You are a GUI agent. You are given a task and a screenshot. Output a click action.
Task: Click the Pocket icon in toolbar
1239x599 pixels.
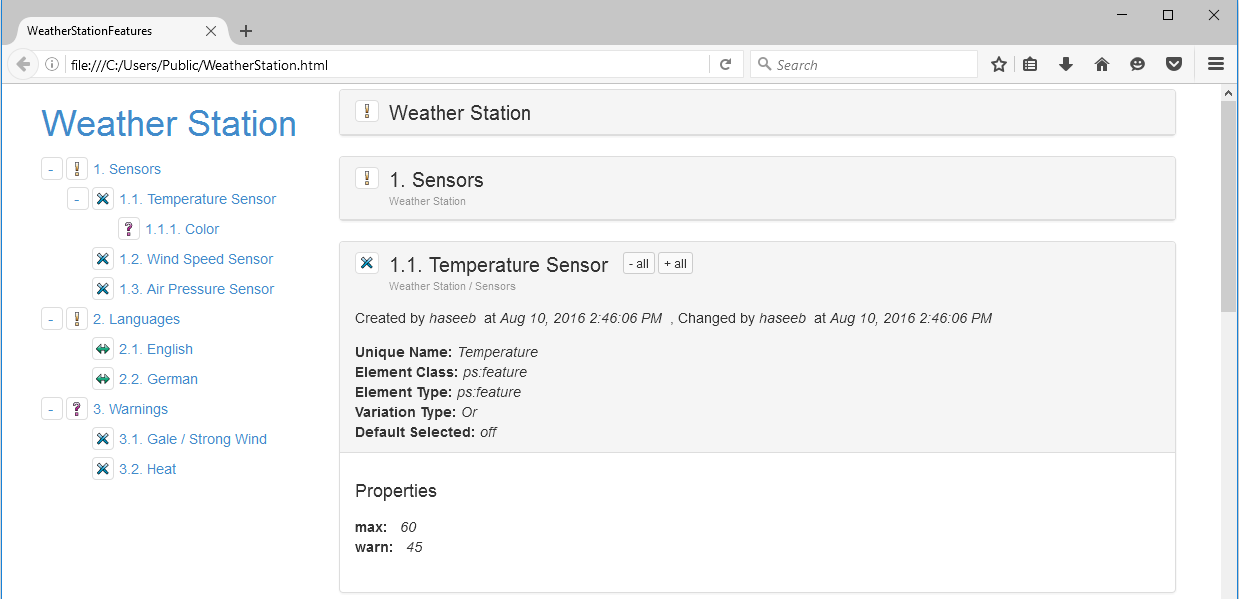1174,65
